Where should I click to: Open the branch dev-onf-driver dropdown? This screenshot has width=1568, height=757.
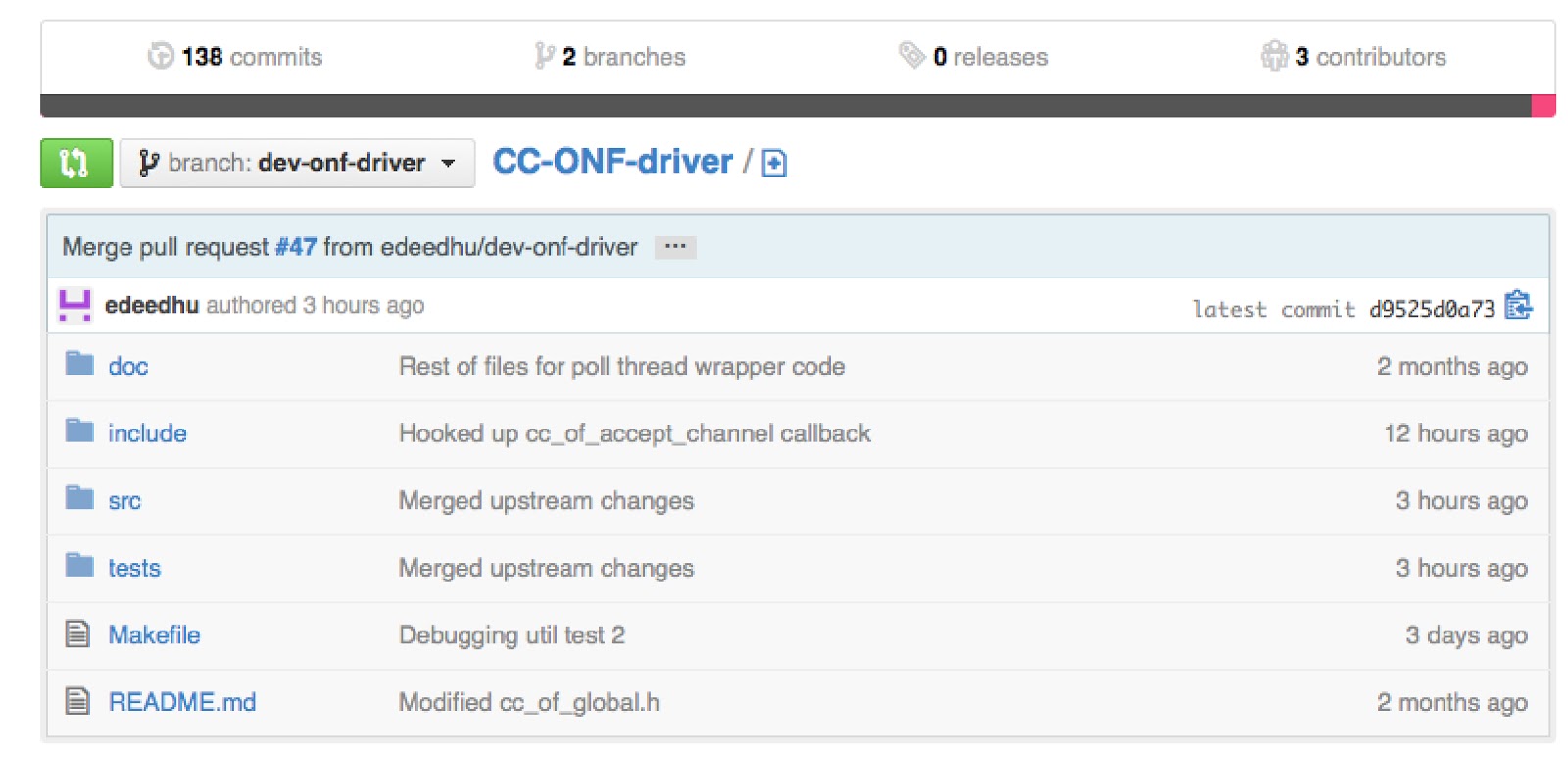click(297, 163)
